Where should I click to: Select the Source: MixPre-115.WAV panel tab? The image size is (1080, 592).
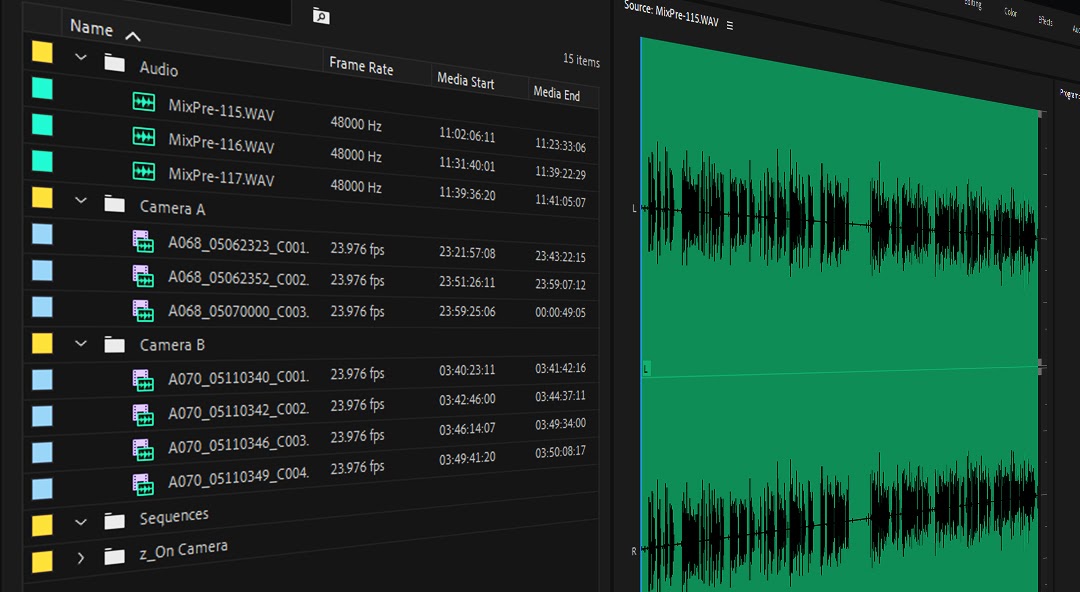[x=671, y=14]
